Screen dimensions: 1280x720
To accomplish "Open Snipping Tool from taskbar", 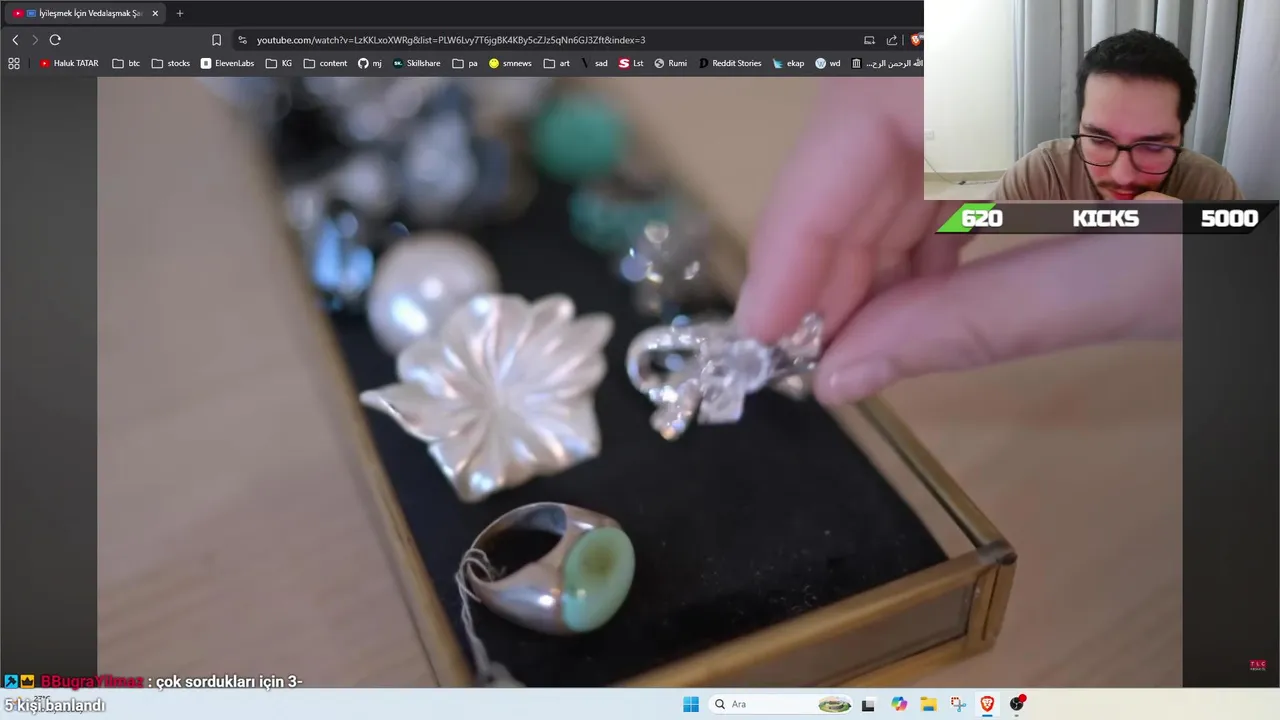I will [958, 704].
